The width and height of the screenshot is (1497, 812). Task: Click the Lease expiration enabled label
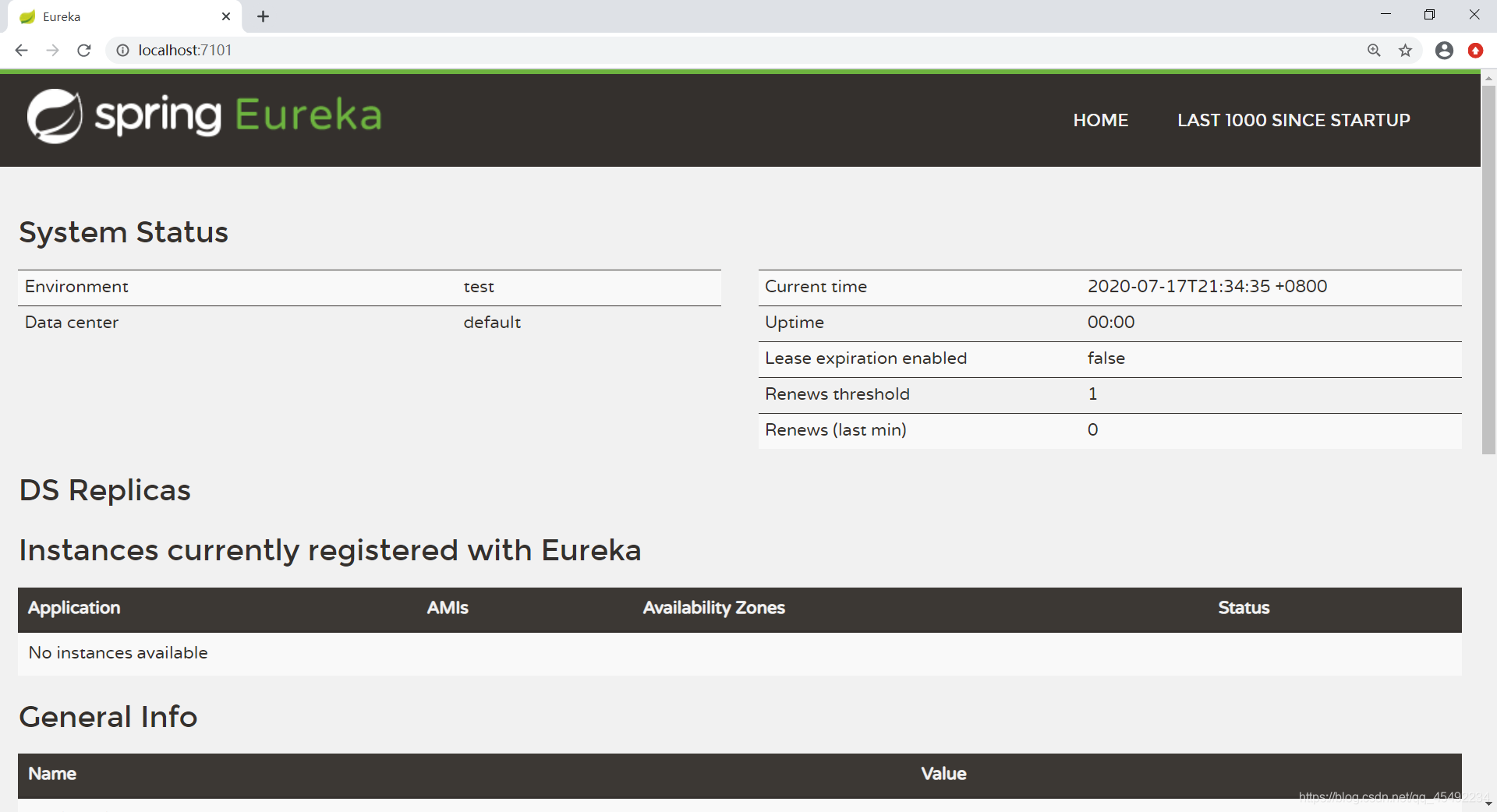(x=865, y=358)
